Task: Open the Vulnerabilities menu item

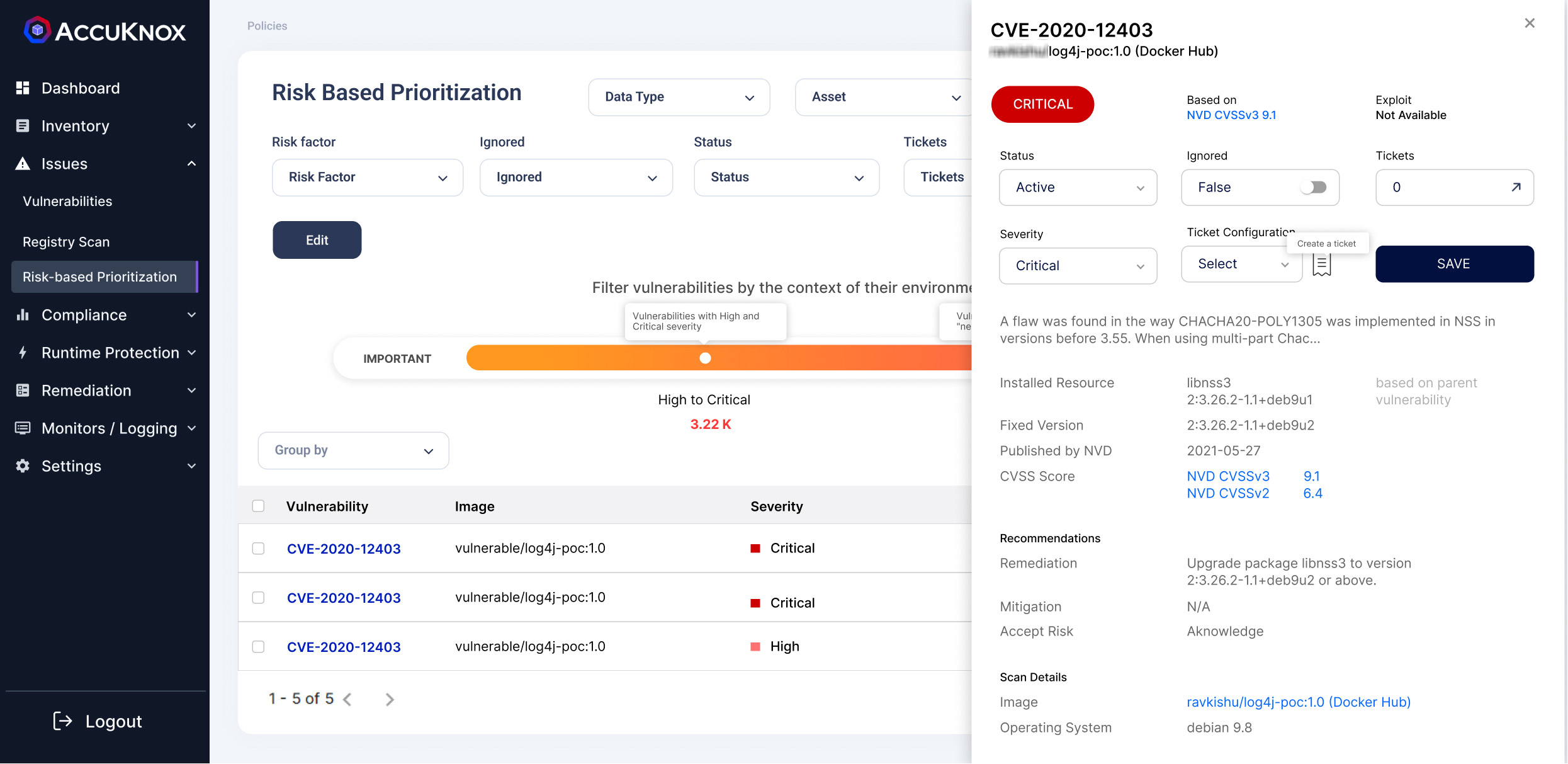Action: pyautogui.click(x=67, y=201)
